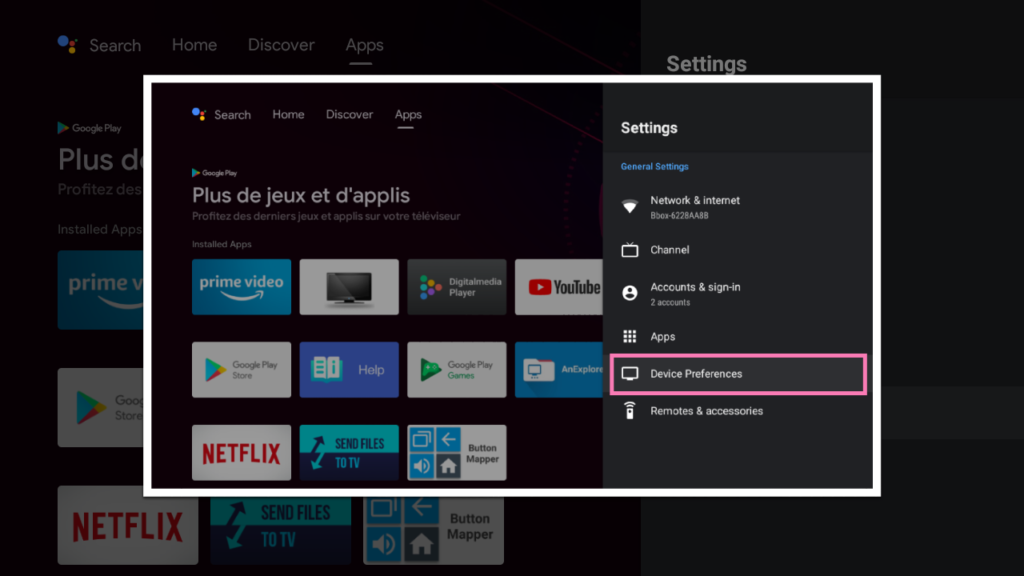The image size is (1024, 576).
Task: Open Button Mapper tile in the dimmed background
Action: pos(434,530)
